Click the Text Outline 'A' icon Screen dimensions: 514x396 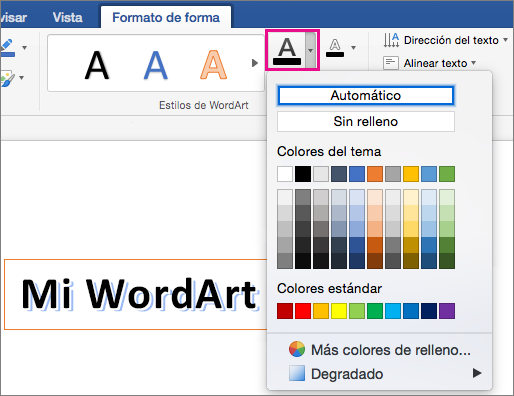coord(335,48)
